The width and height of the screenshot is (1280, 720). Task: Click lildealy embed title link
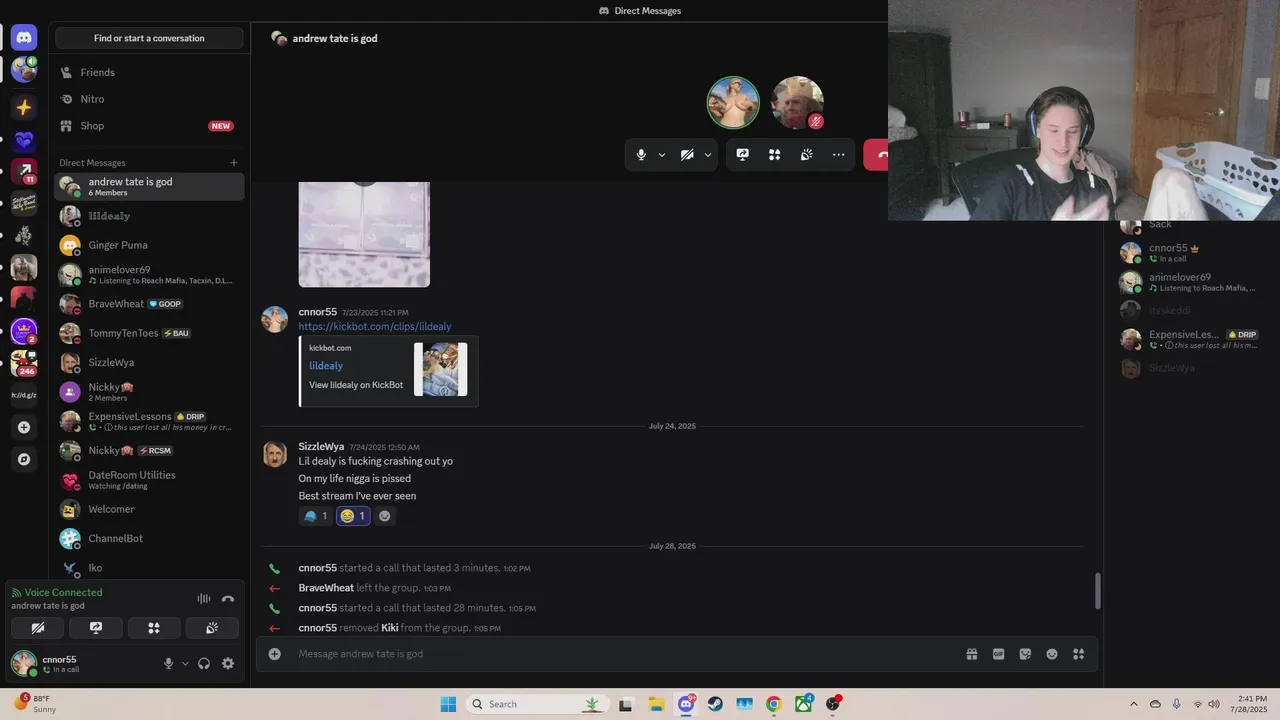(326, 366)
